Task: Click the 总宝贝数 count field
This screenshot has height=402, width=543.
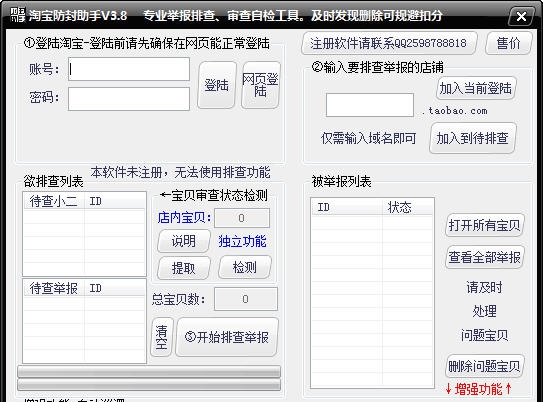Action: pos(246,299)
